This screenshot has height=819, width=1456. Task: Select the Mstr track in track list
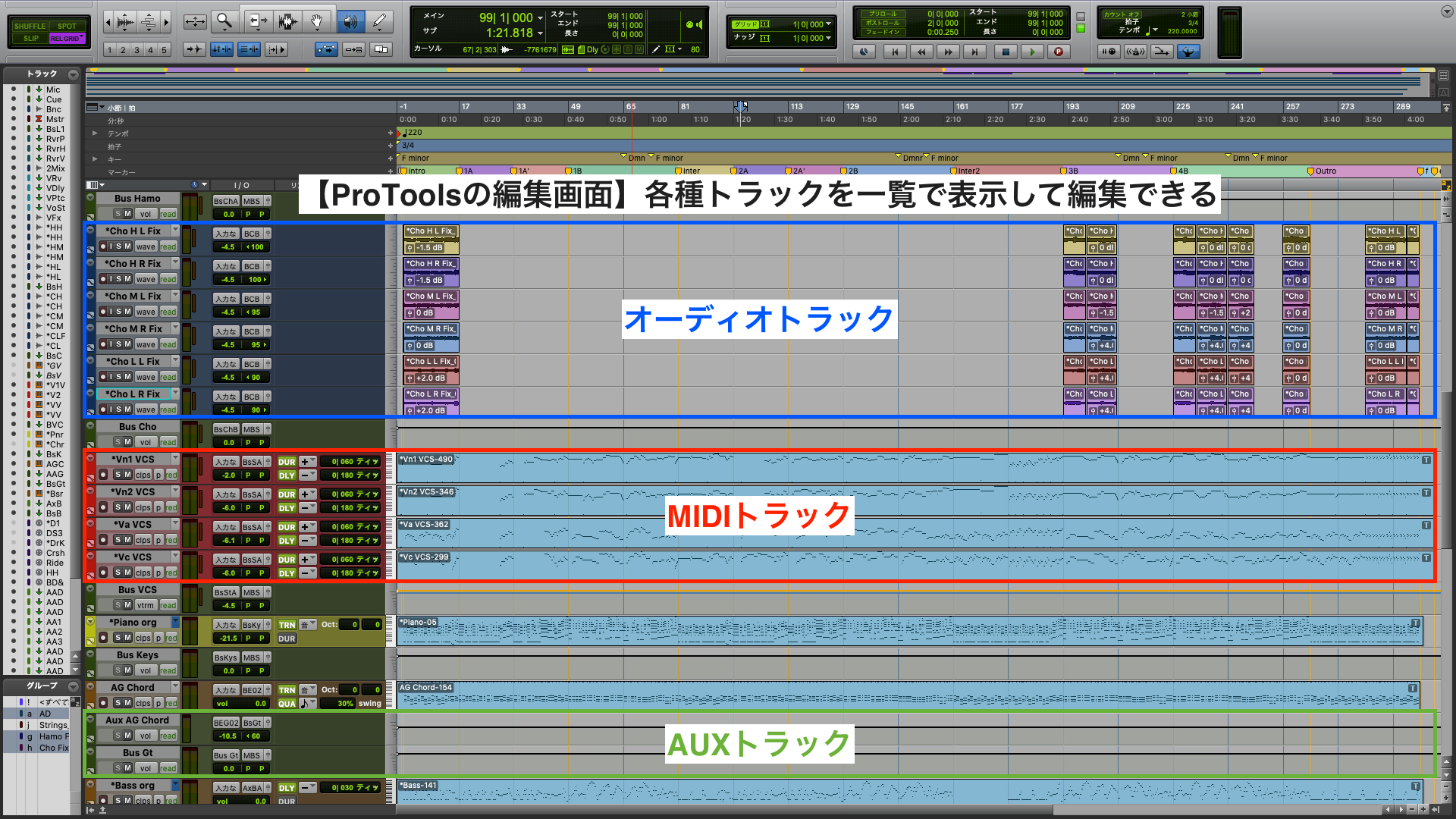[x=55, y=119]
